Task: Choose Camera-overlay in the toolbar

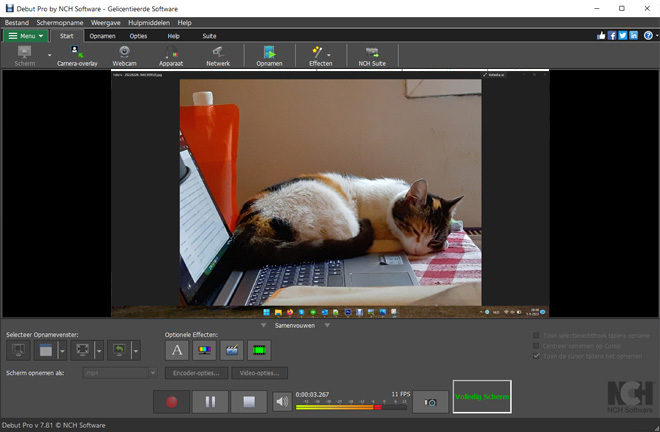Action: coord(77,56)
